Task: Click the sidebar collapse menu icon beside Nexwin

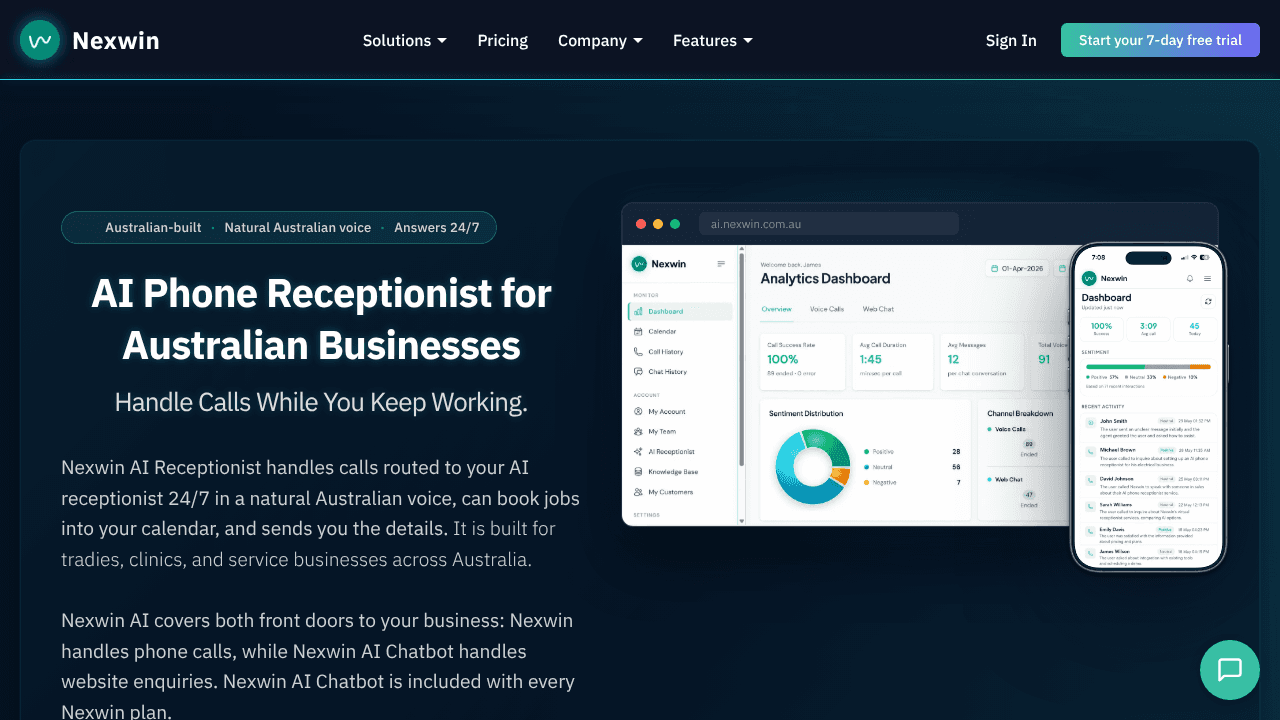Action: click(x=721, y=264)
